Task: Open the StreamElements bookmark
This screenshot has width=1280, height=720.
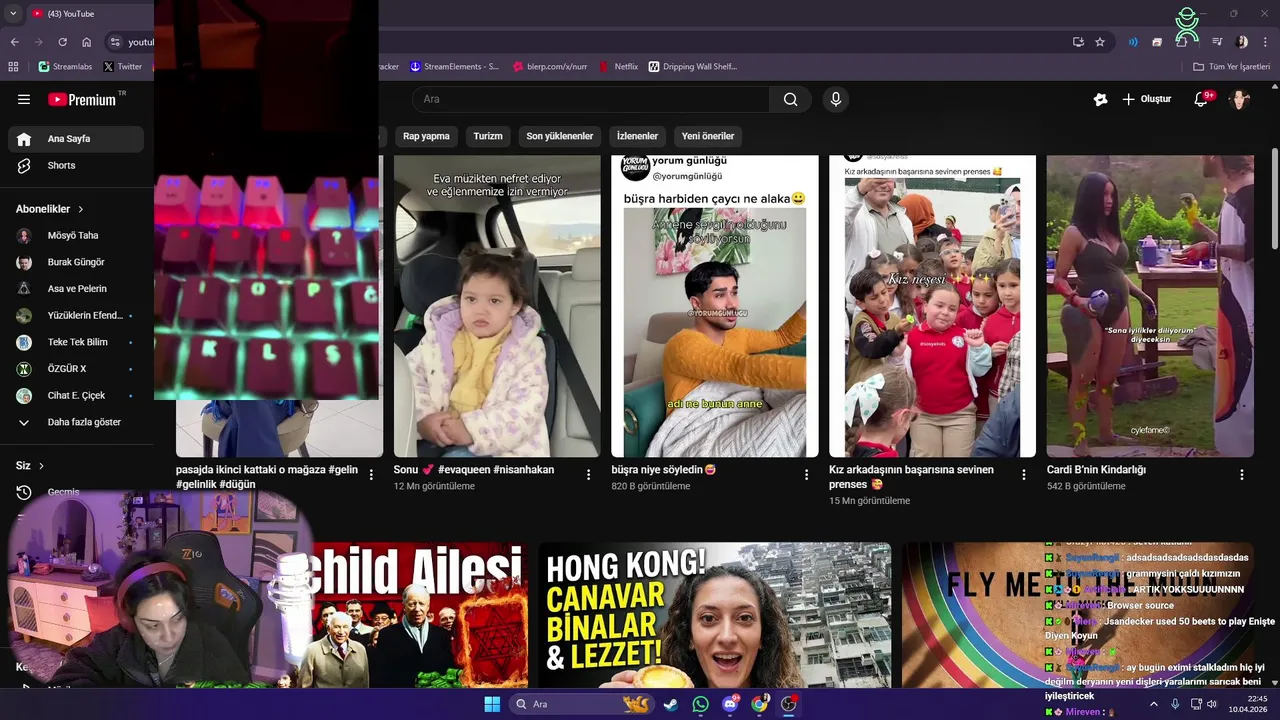Action: [455, 67]
